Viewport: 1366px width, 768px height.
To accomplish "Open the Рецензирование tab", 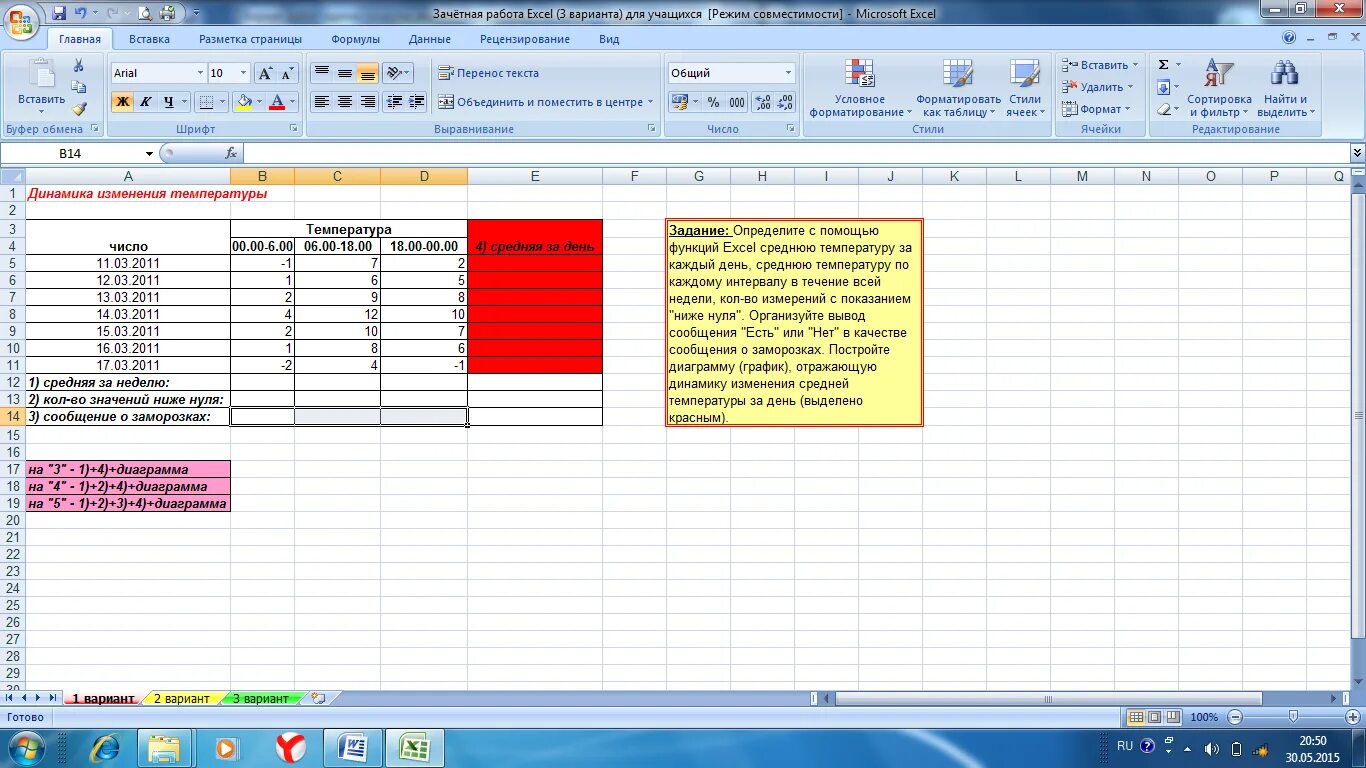I will [525, 39].
